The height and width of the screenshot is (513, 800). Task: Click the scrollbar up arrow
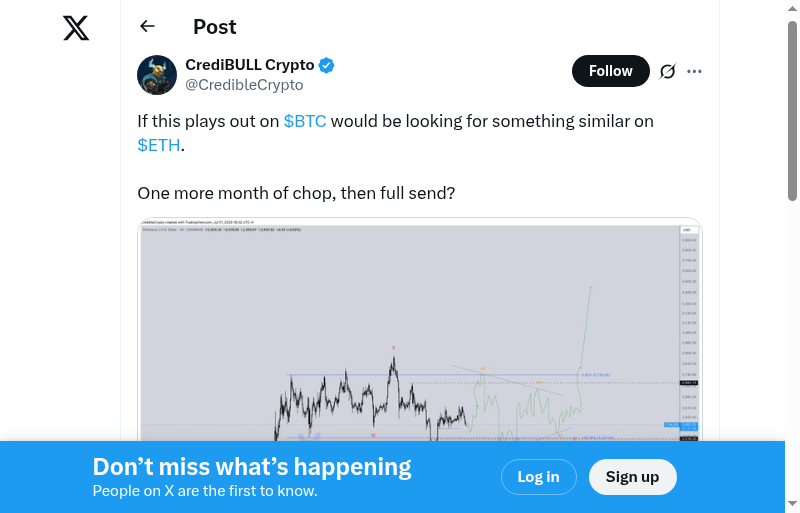[x=793, y=8]
